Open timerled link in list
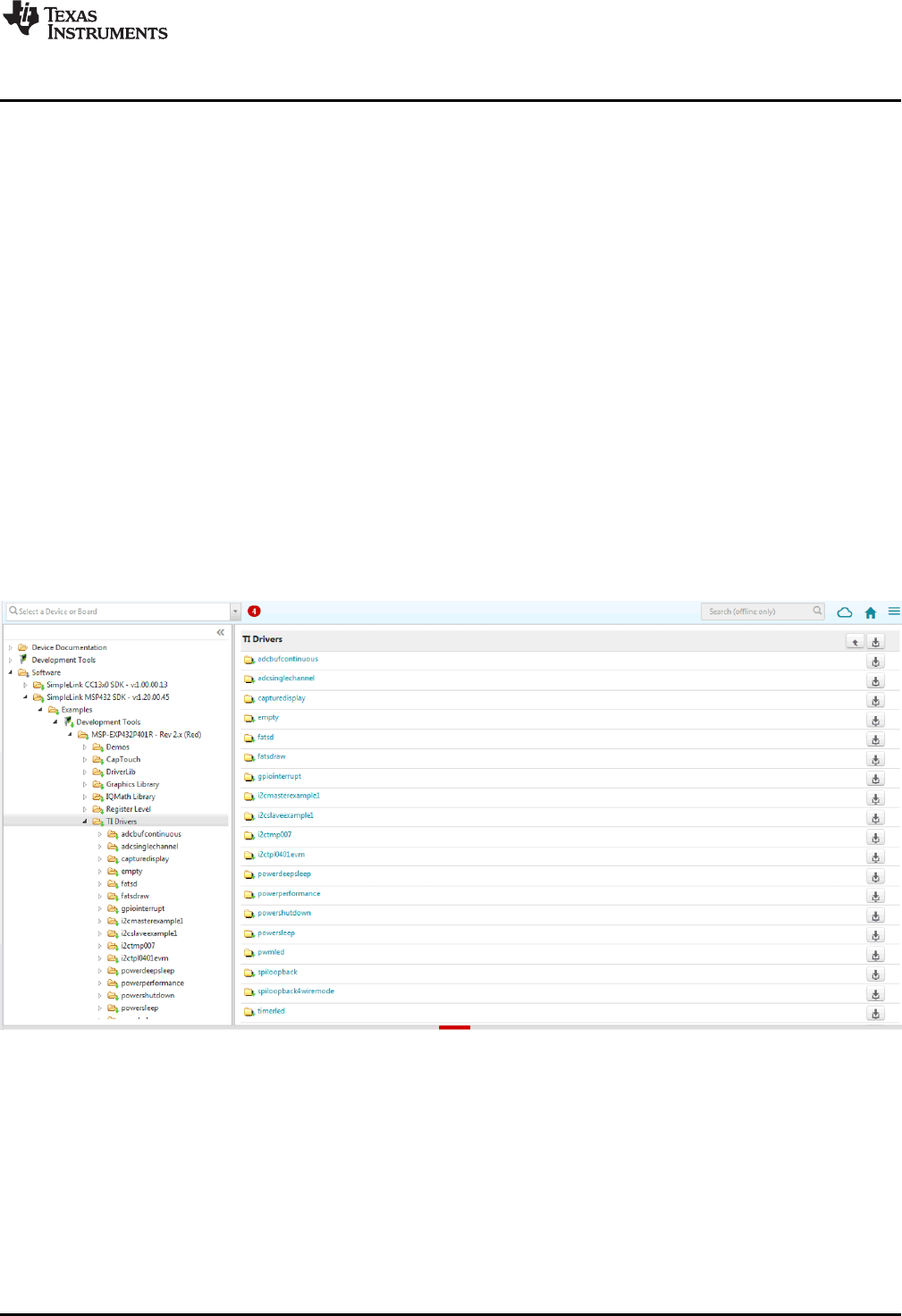Screen dimensions: 902x1316 pyautogui.click(x=271, y=1011)
